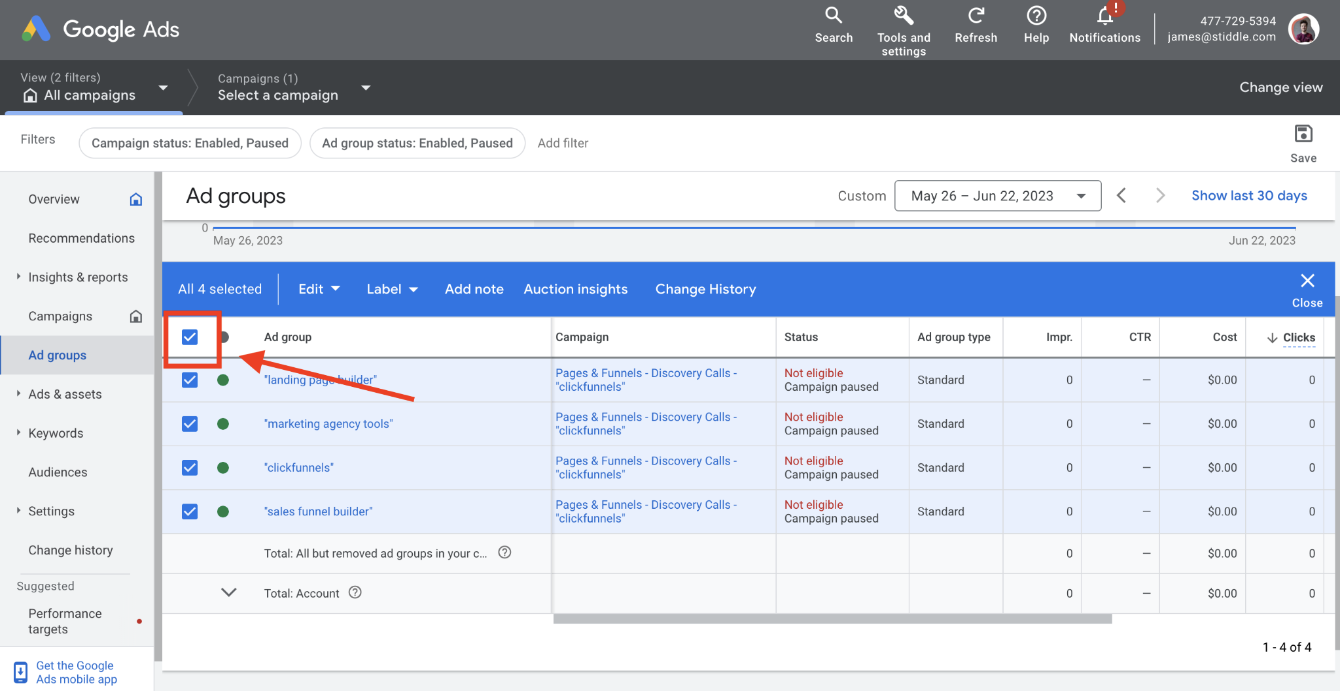1340x694 pixels.
Task: Sort by the Impr. column header
Action: click(1059, 337)
